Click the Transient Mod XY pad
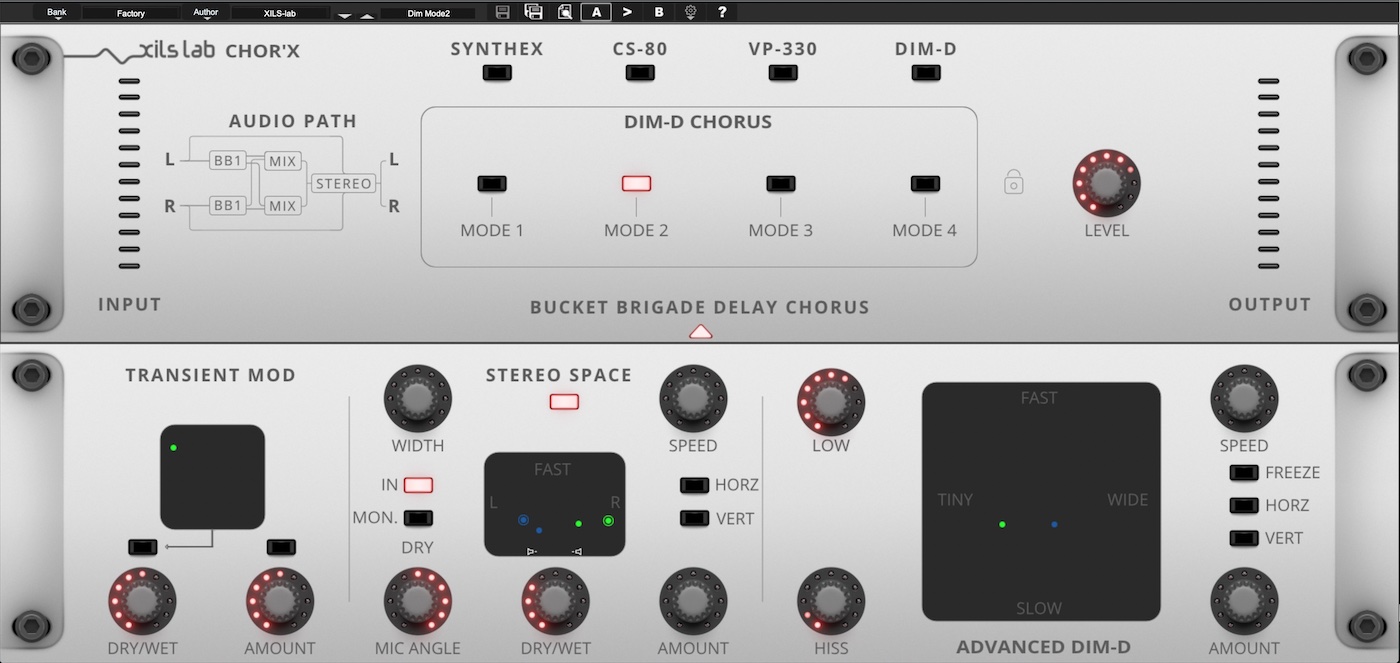1400x663 pixels. pos(212,477)
